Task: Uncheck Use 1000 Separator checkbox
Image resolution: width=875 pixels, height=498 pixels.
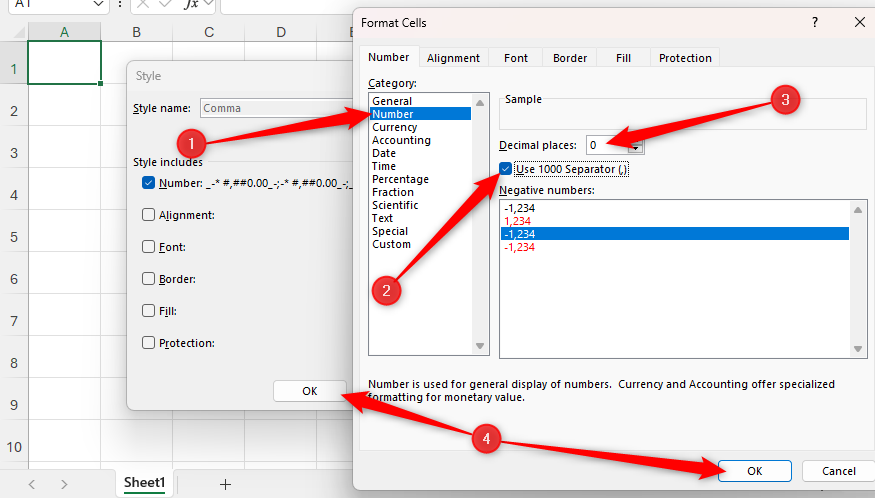Action: click(x=506, y=169)
